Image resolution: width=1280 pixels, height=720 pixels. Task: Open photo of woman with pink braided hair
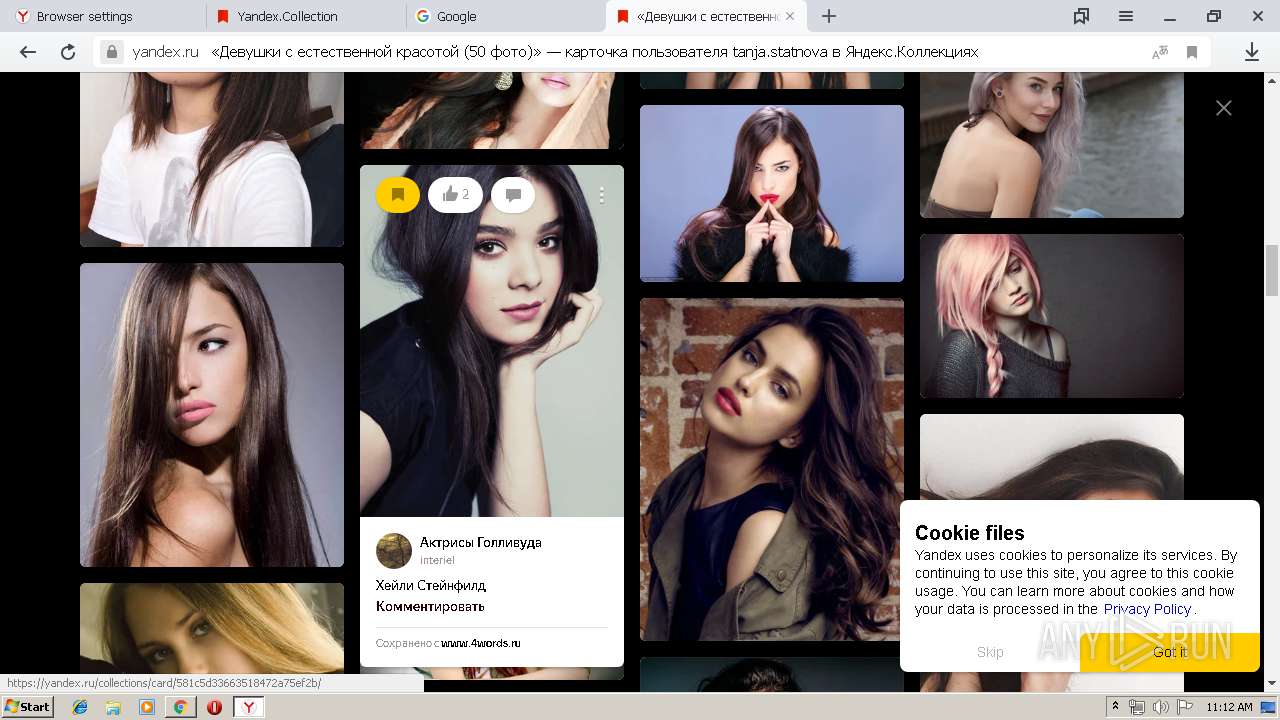pos(1052,316)
